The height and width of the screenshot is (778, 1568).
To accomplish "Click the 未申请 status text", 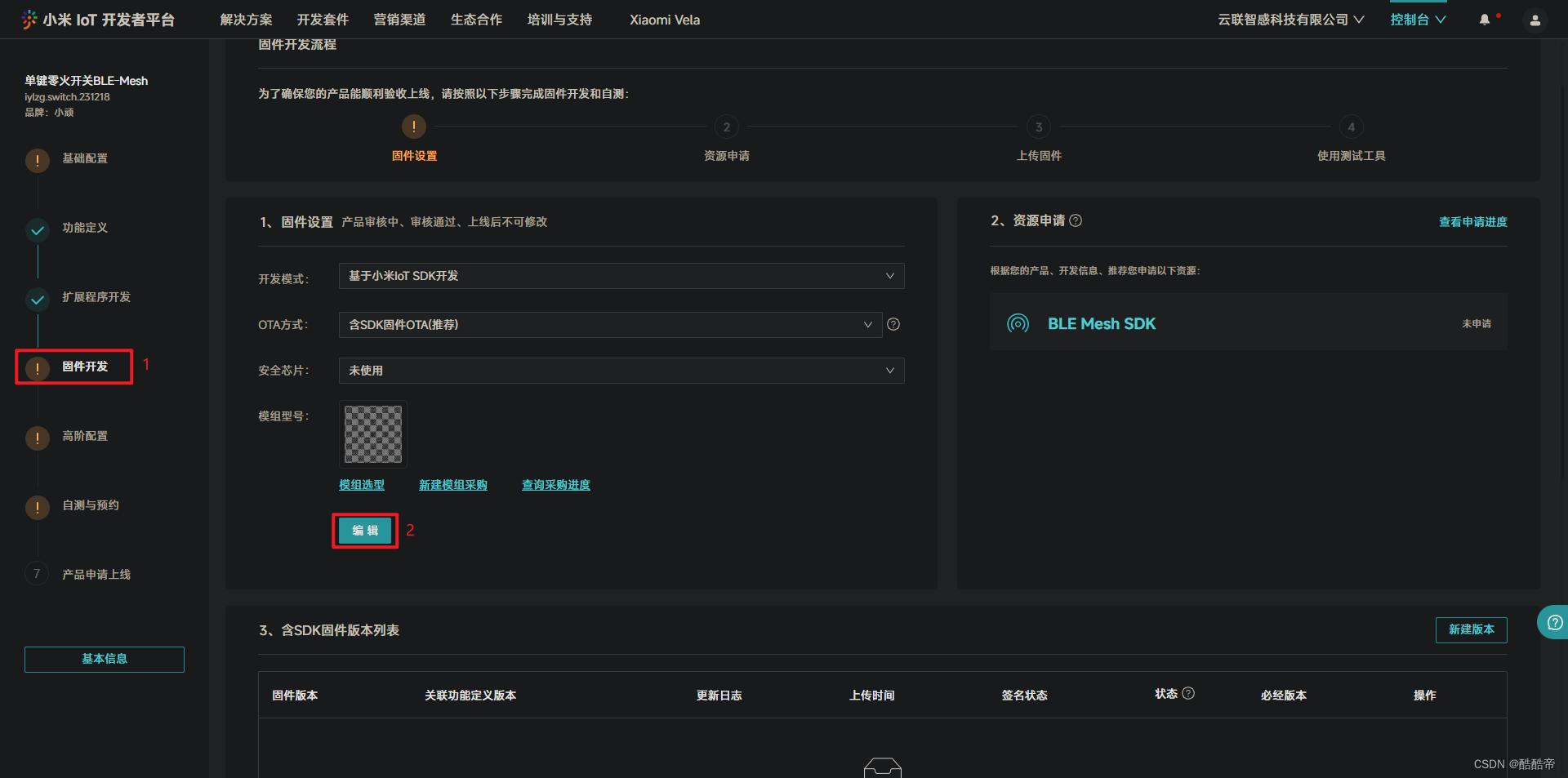I will pyautogui.click(x=1477, y=324).
